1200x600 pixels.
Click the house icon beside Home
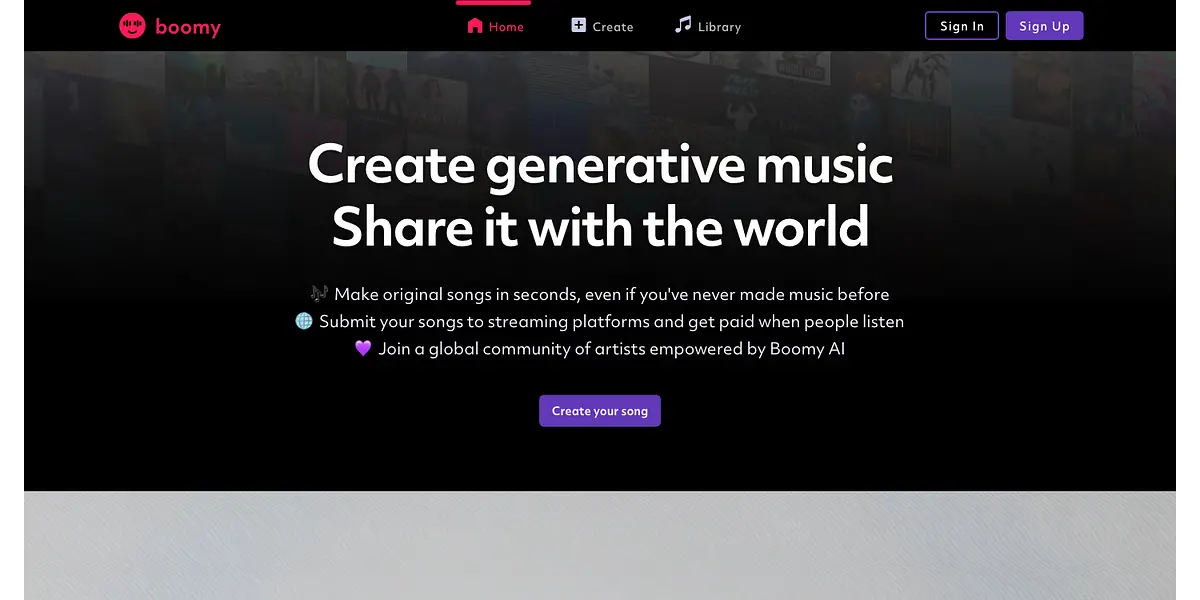pyautogui.click(x=475, y=26)
